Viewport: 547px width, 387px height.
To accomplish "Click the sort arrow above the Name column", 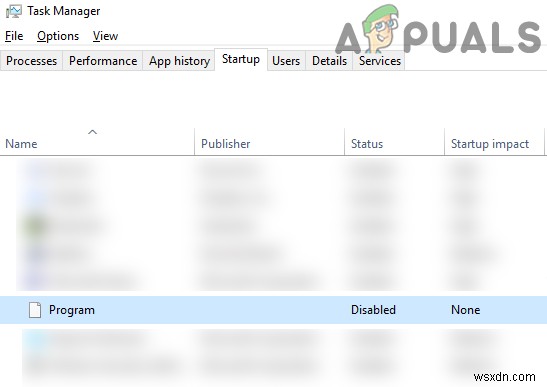I will tap(92, 132).
